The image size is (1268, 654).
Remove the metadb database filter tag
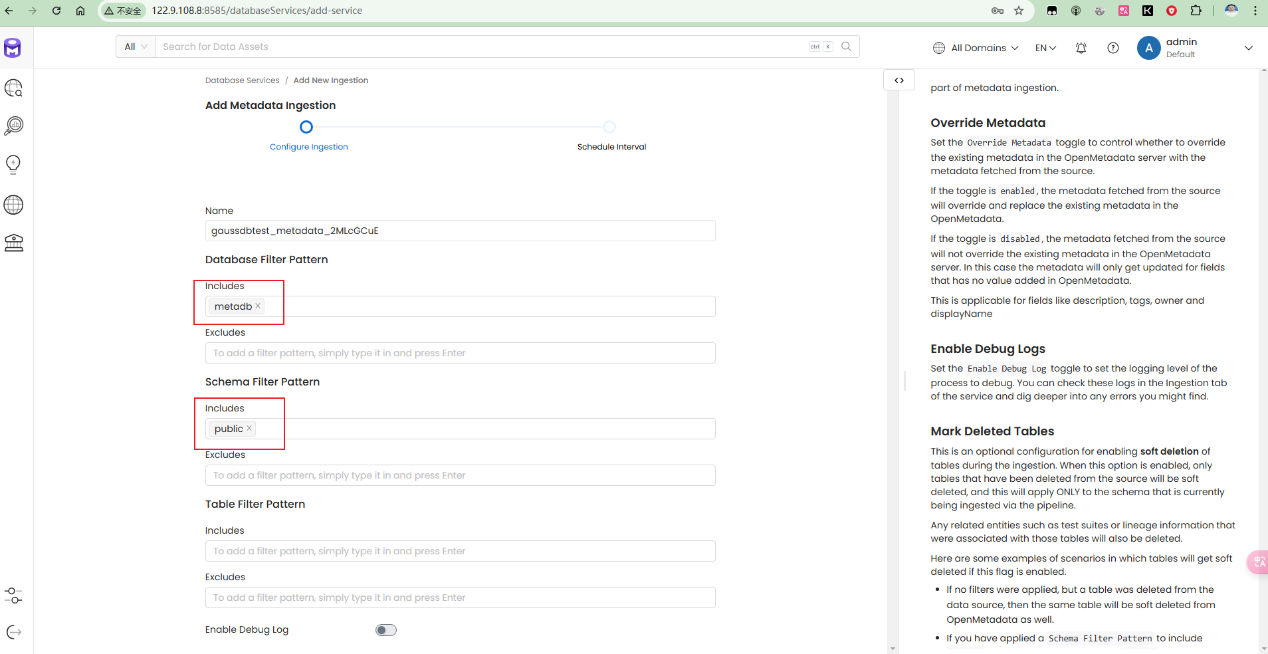(258, 306)
